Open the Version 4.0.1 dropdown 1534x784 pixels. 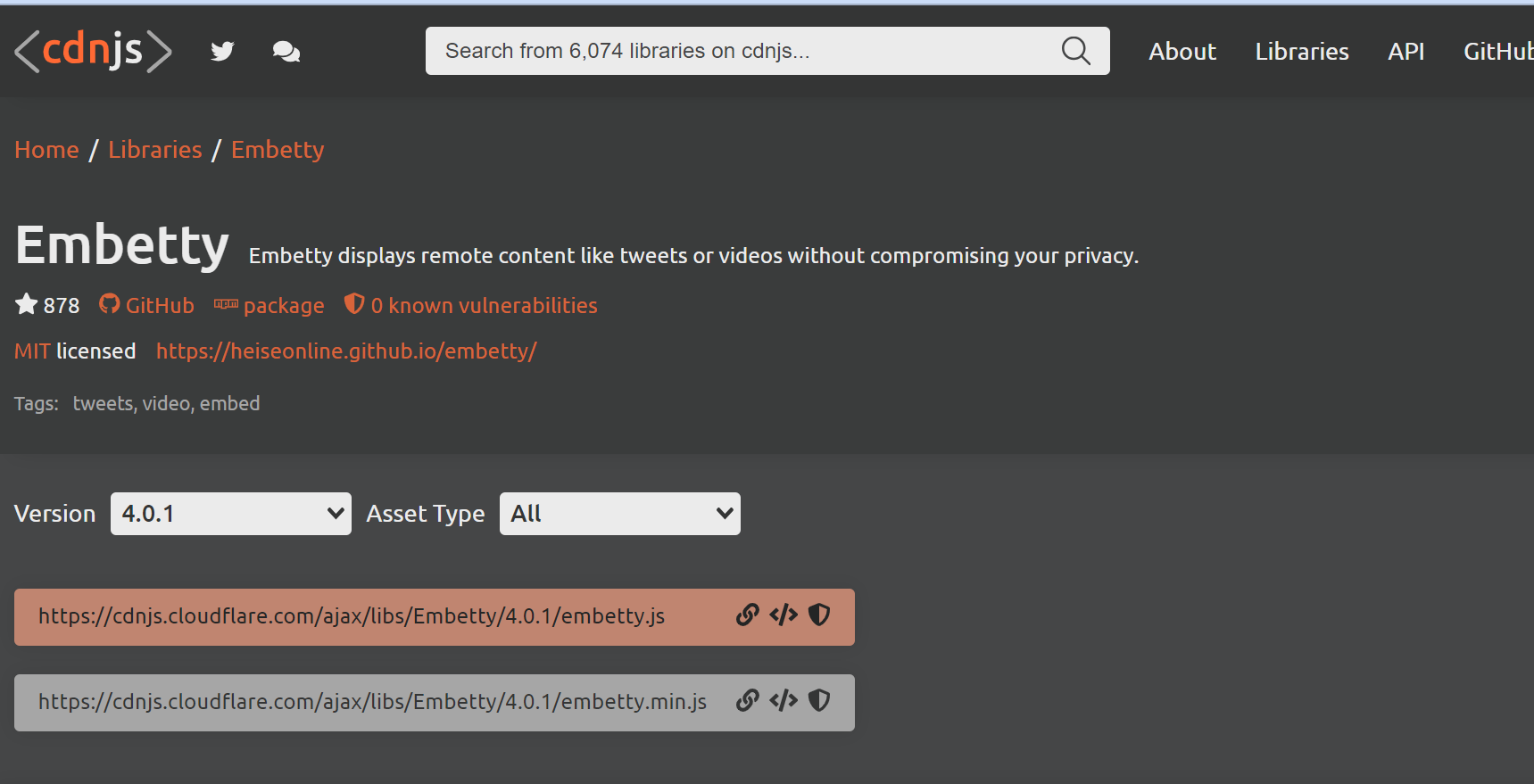[231, 514]
